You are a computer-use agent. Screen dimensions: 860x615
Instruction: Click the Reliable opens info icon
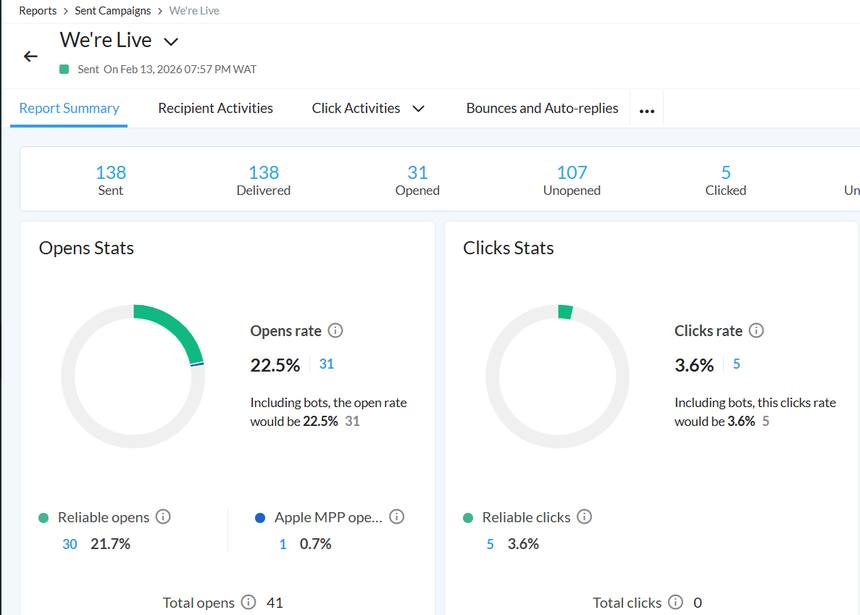click(163, 517)
